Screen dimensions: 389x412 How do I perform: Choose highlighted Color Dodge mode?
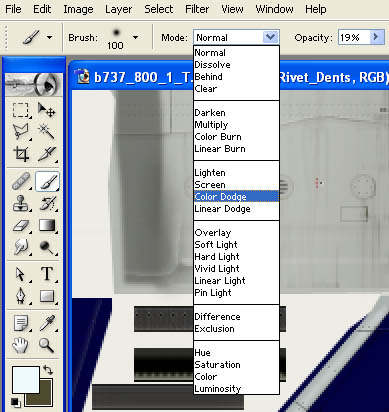coord(236,197)
